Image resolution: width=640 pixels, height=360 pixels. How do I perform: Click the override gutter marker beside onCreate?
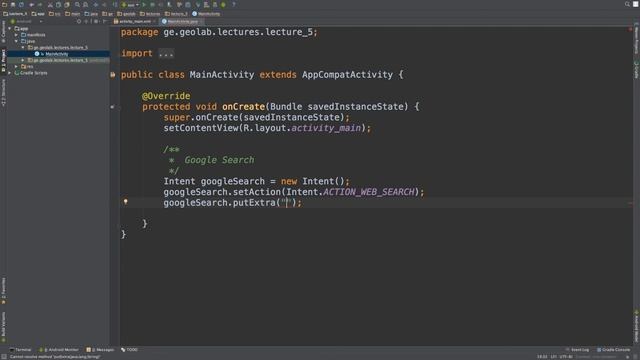(x=112, y=107)
